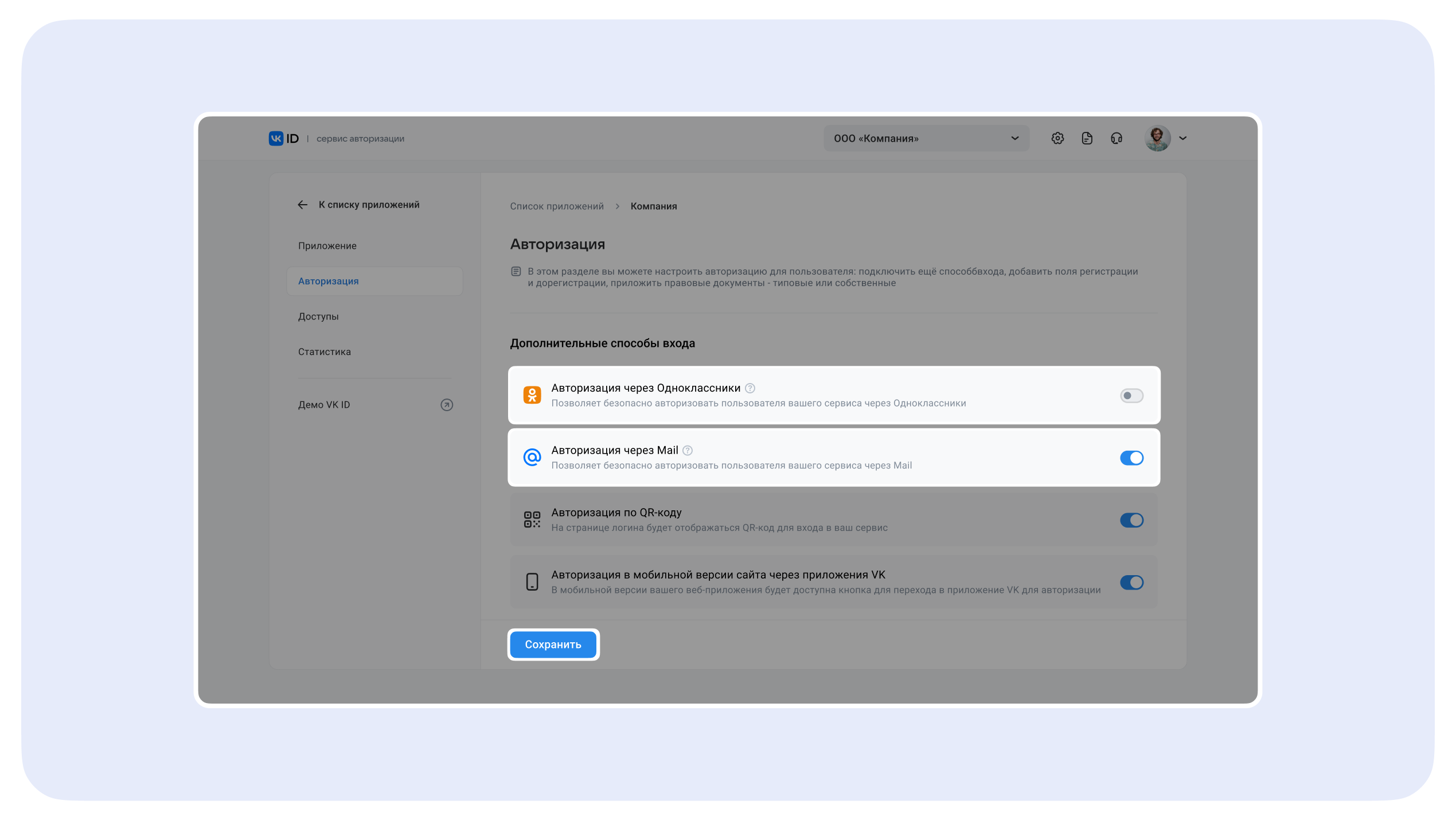The width and height of the screenshot is (1456, 820).
Task: Click the note icon beside section description
Action: [516, 271]
